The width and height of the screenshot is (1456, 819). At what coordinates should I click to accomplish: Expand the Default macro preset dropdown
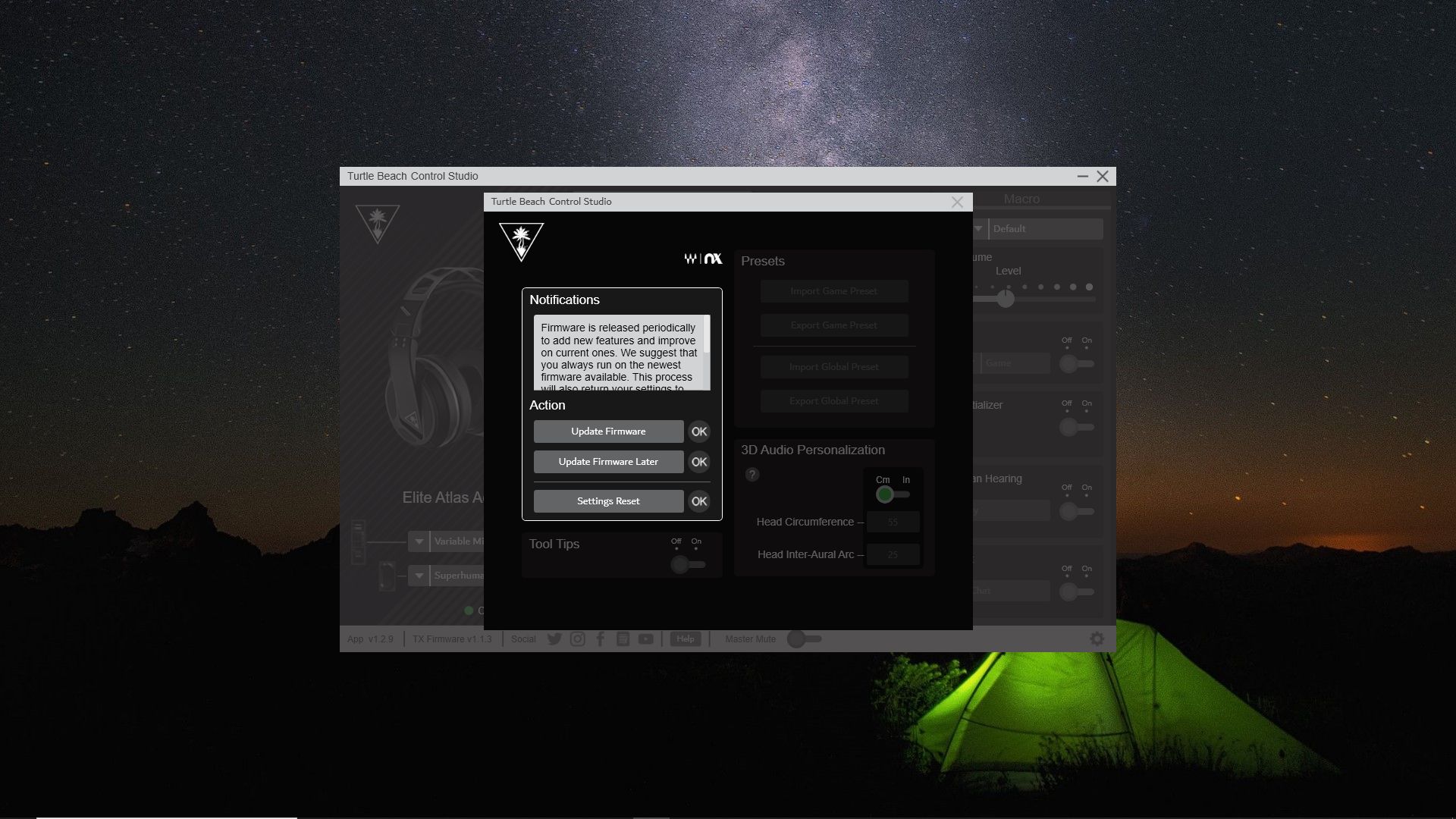point(978,229)
